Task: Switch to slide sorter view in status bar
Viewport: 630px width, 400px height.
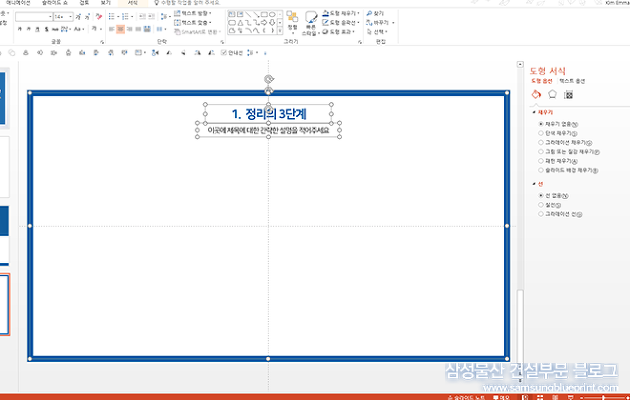Action: pyautogui.click(x=540, y=397)
